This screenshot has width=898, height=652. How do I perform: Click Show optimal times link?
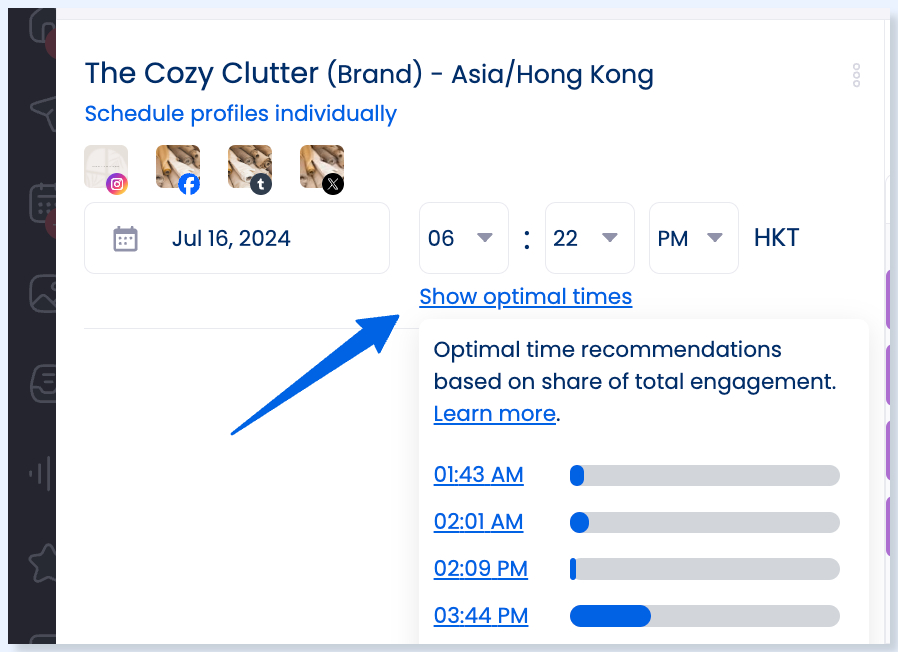pyautogui.click(x=526, y=297)
